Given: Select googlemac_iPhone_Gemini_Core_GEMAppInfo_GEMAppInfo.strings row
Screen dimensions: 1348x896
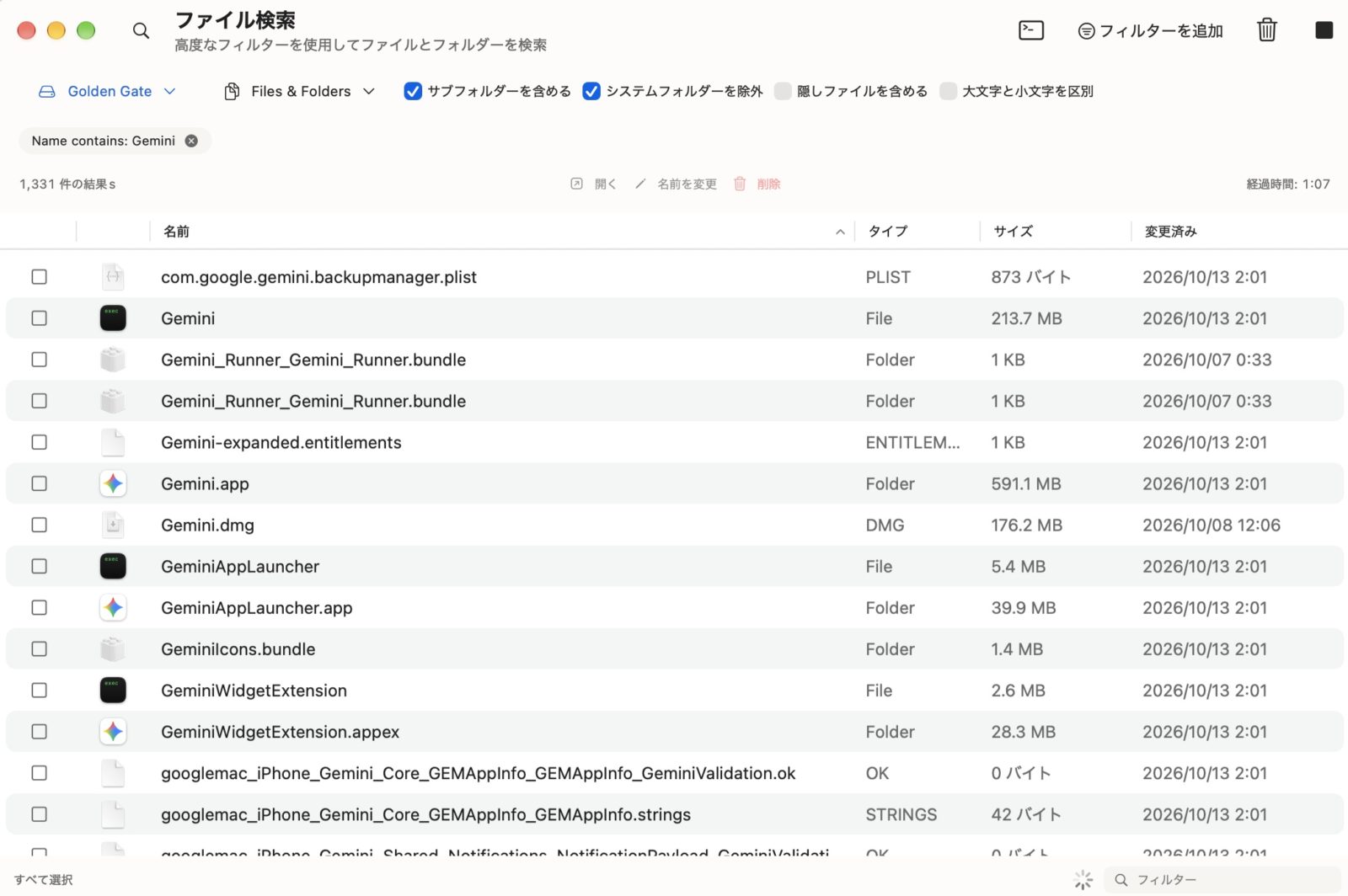Looking at the screenshot, I should (x=674, y=814).
